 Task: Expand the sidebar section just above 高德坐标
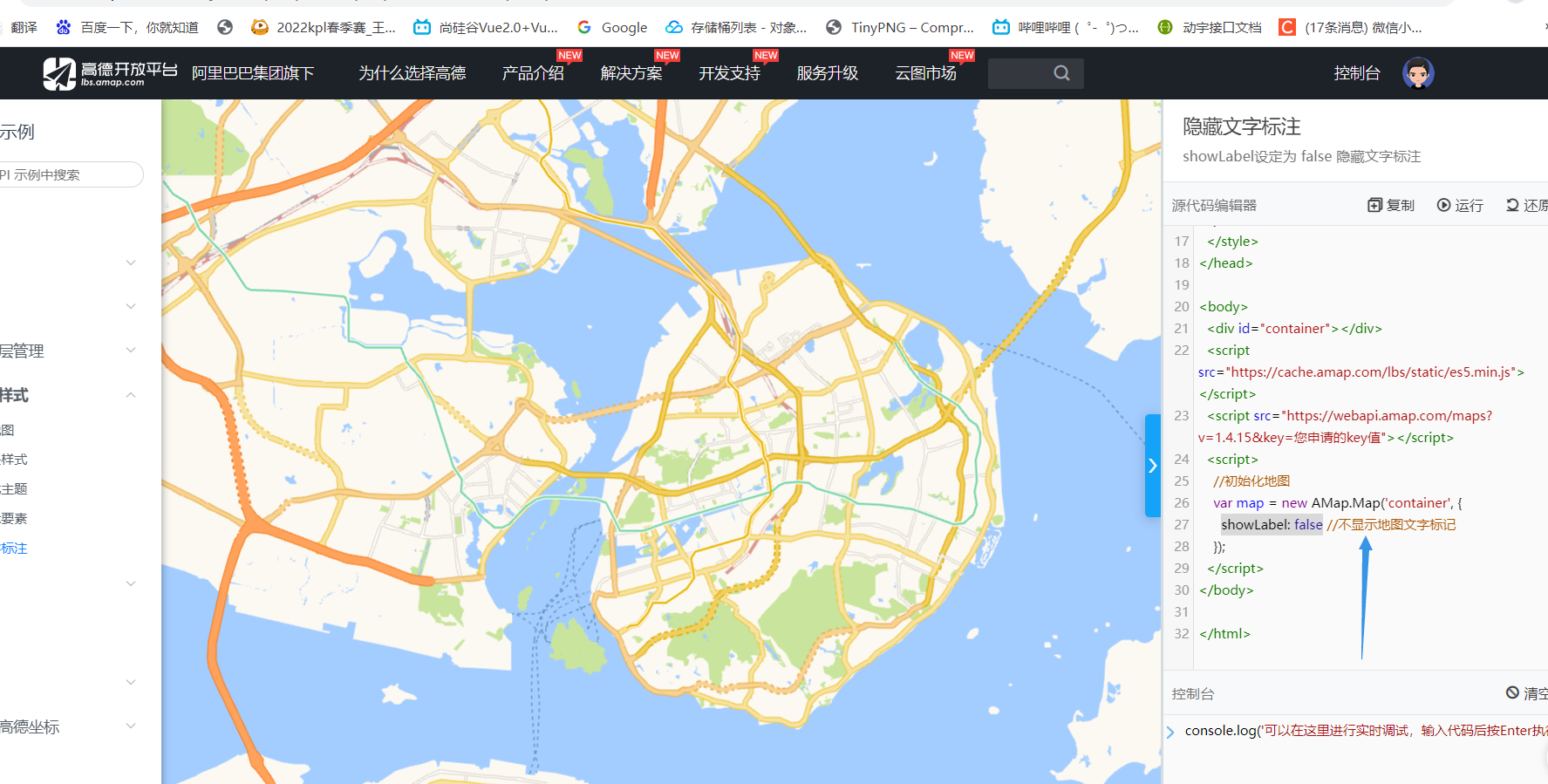pos(131,682)
